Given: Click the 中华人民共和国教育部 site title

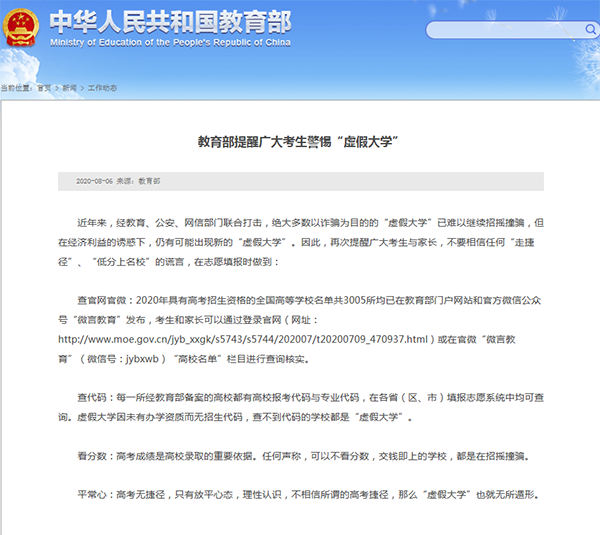Looking at the screenshot, I should click(170, 22).
